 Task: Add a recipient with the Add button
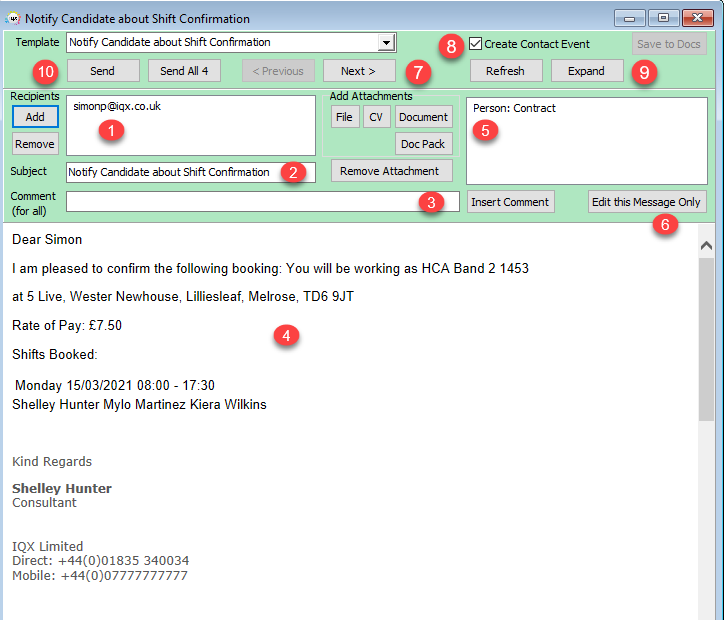[x=35, y=117]
